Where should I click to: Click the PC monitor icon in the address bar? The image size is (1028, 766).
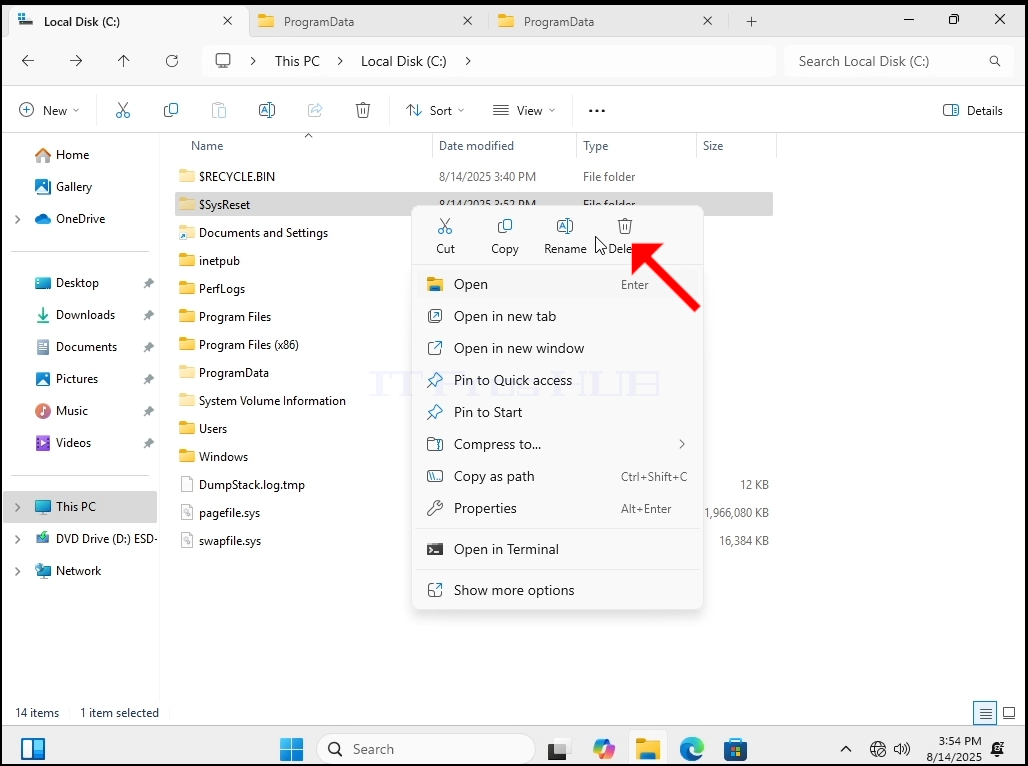[223, 61]
